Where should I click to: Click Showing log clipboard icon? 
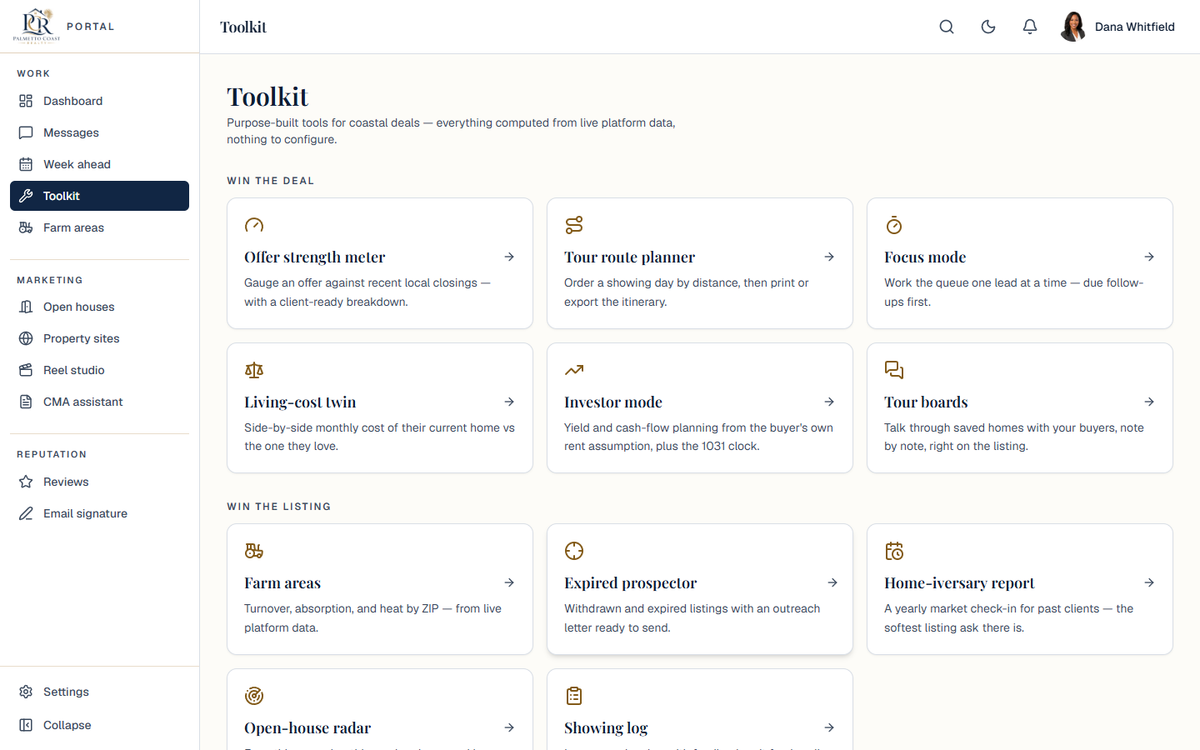(x=574, y=696)
